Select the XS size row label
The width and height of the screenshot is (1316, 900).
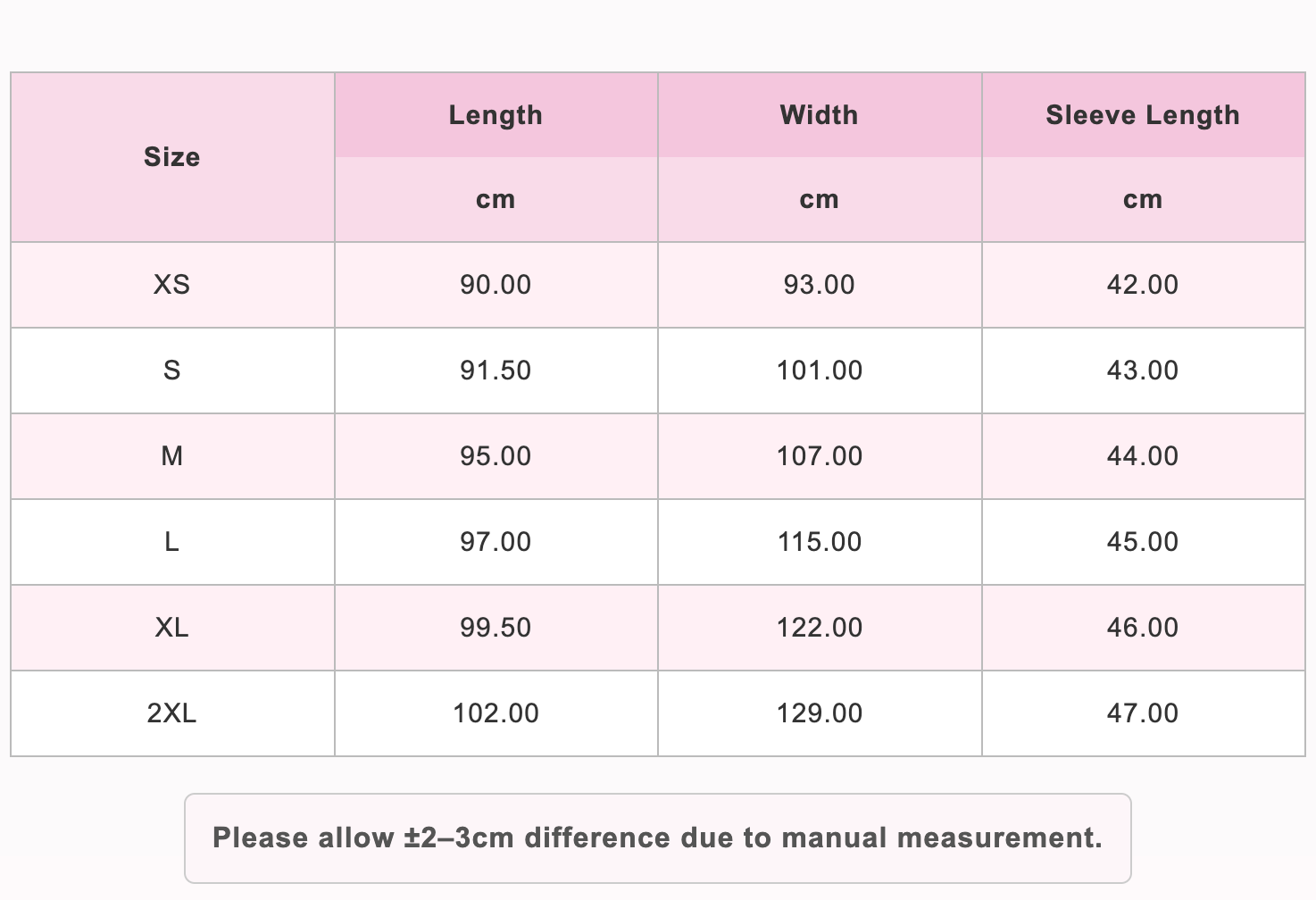(x=171, y=285)
